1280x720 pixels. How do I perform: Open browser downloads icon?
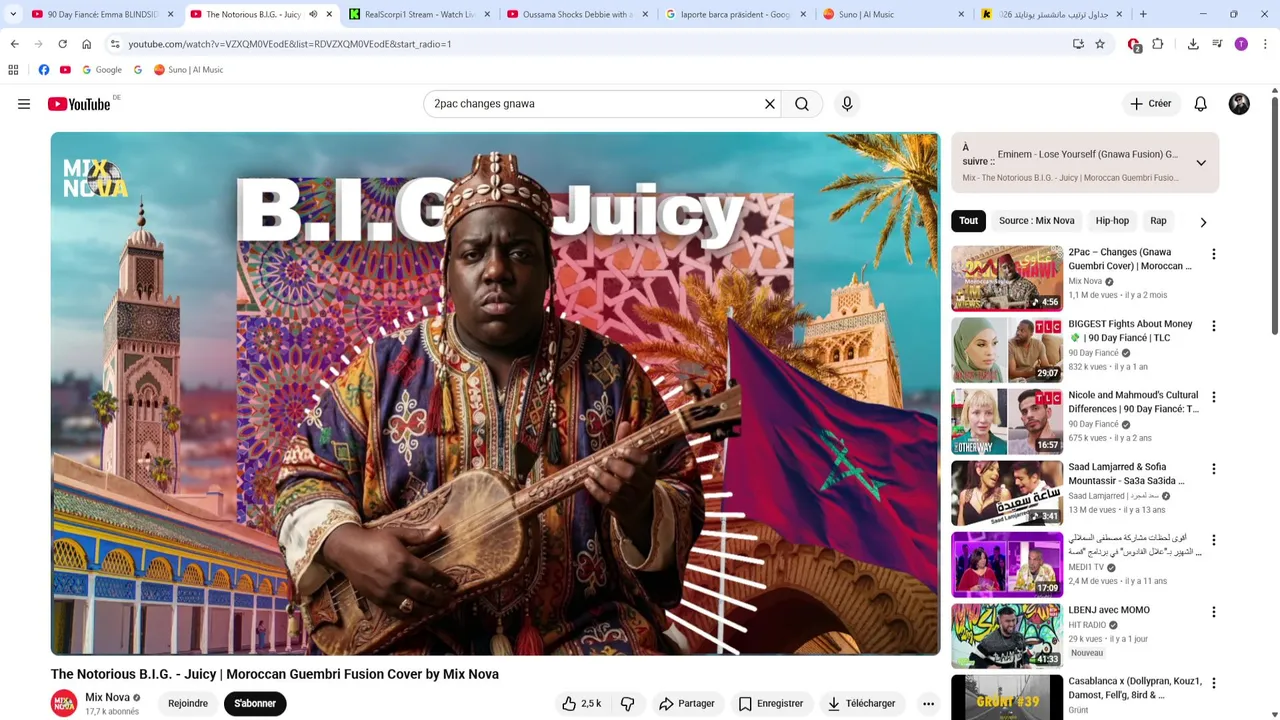pos(1193,44)
